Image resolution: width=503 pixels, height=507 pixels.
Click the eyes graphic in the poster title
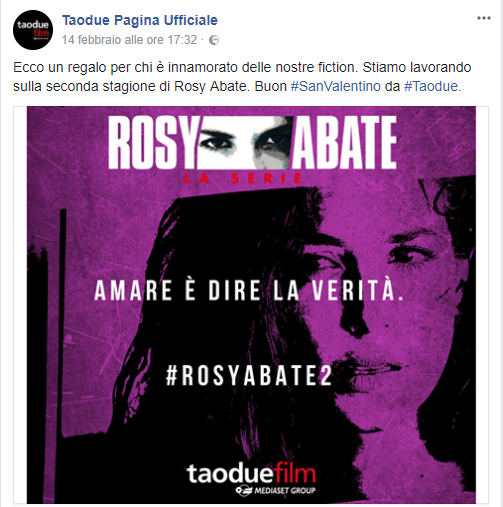[x=245, y=143]
